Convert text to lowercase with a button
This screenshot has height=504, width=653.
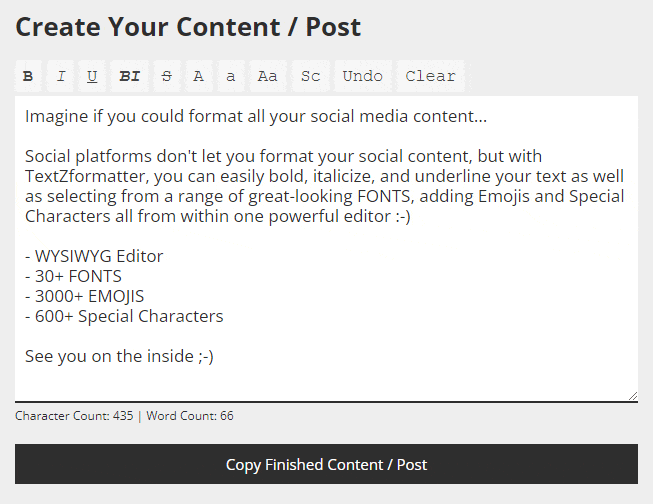point(231,76)
